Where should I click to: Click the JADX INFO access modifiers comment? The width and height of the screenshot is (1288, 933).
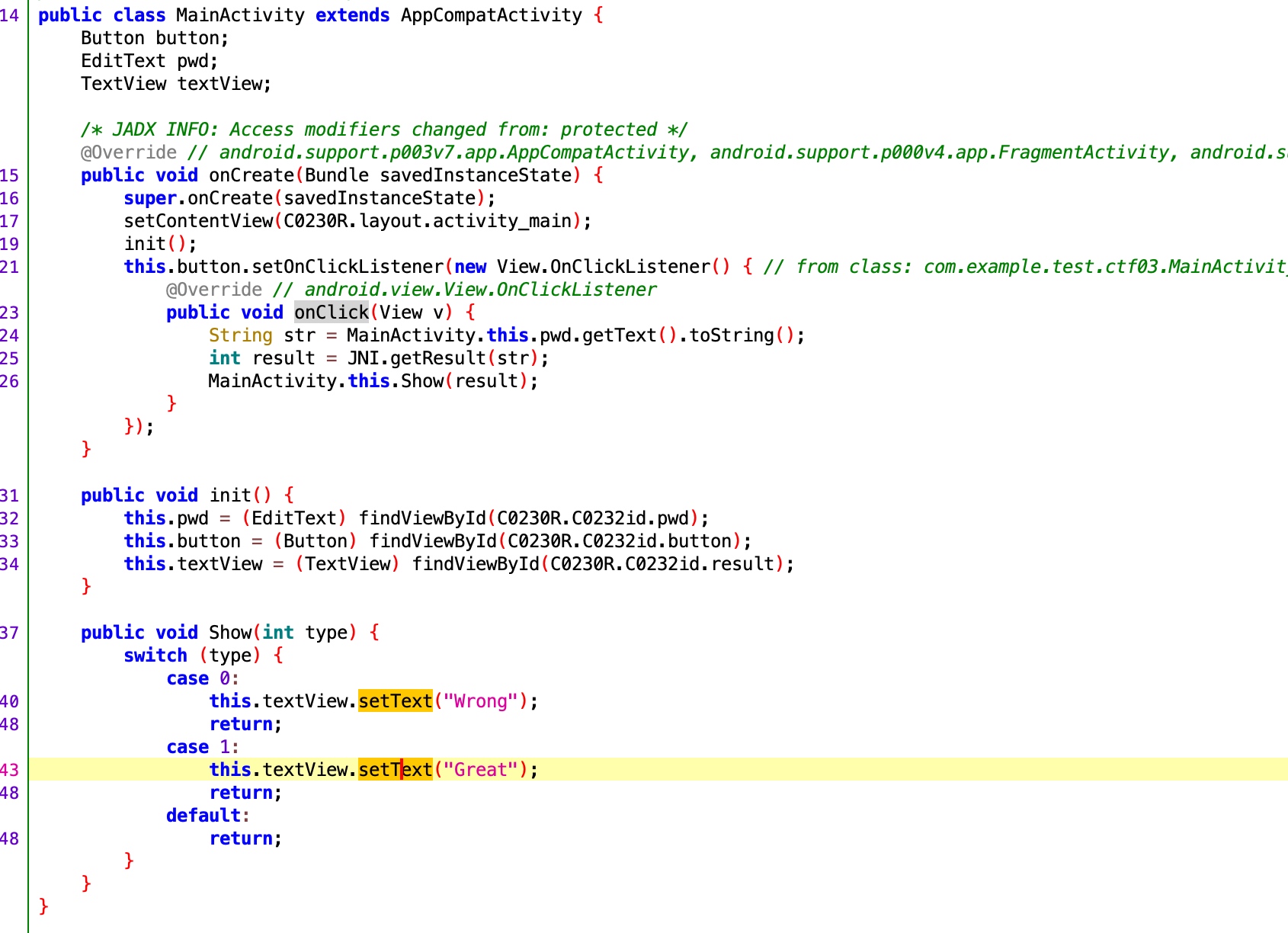[x=384, y=130]
